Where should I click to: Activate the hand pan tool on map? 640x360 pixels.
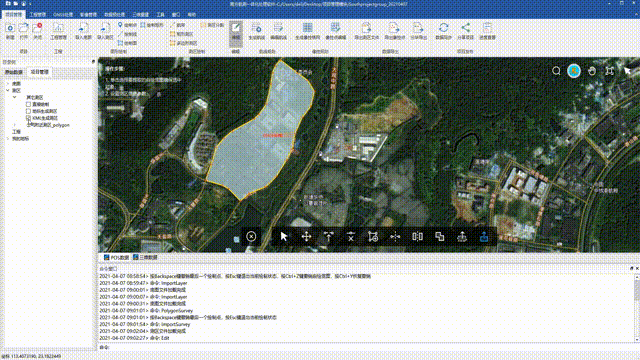coord(592,71)
